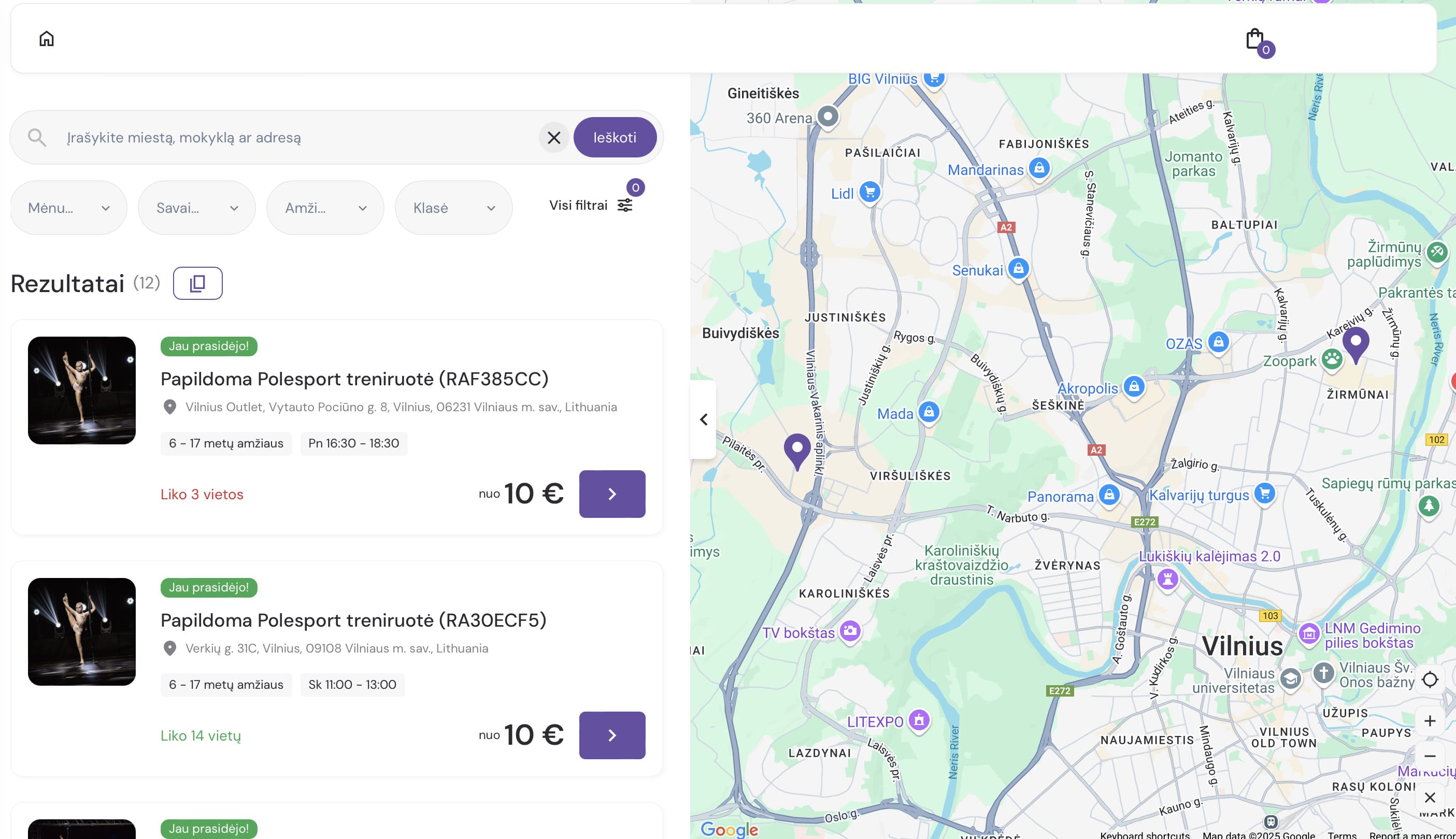Open Keyboard shortcuts on map
This screenshot has height=839, width=1456.
[1145, 834]
